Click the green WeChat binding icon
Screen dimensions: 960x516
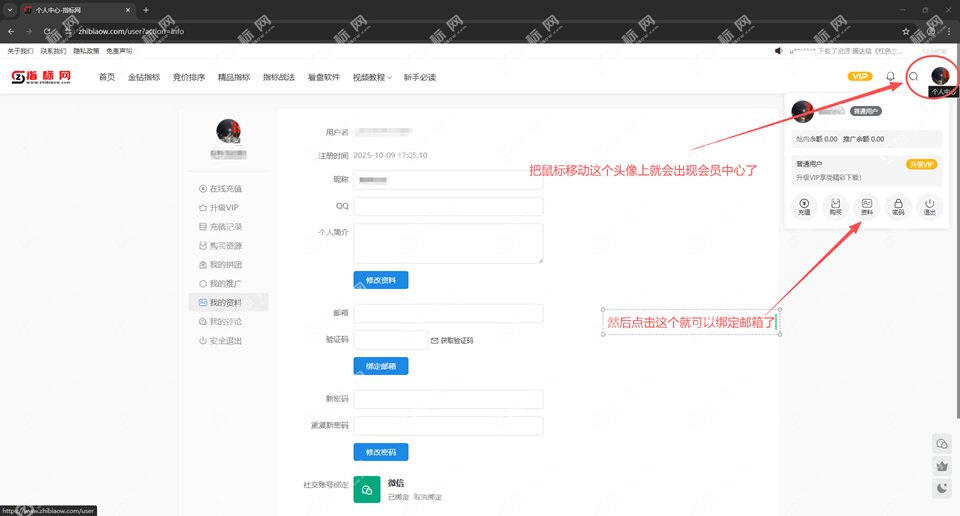(x=367, y=489)
